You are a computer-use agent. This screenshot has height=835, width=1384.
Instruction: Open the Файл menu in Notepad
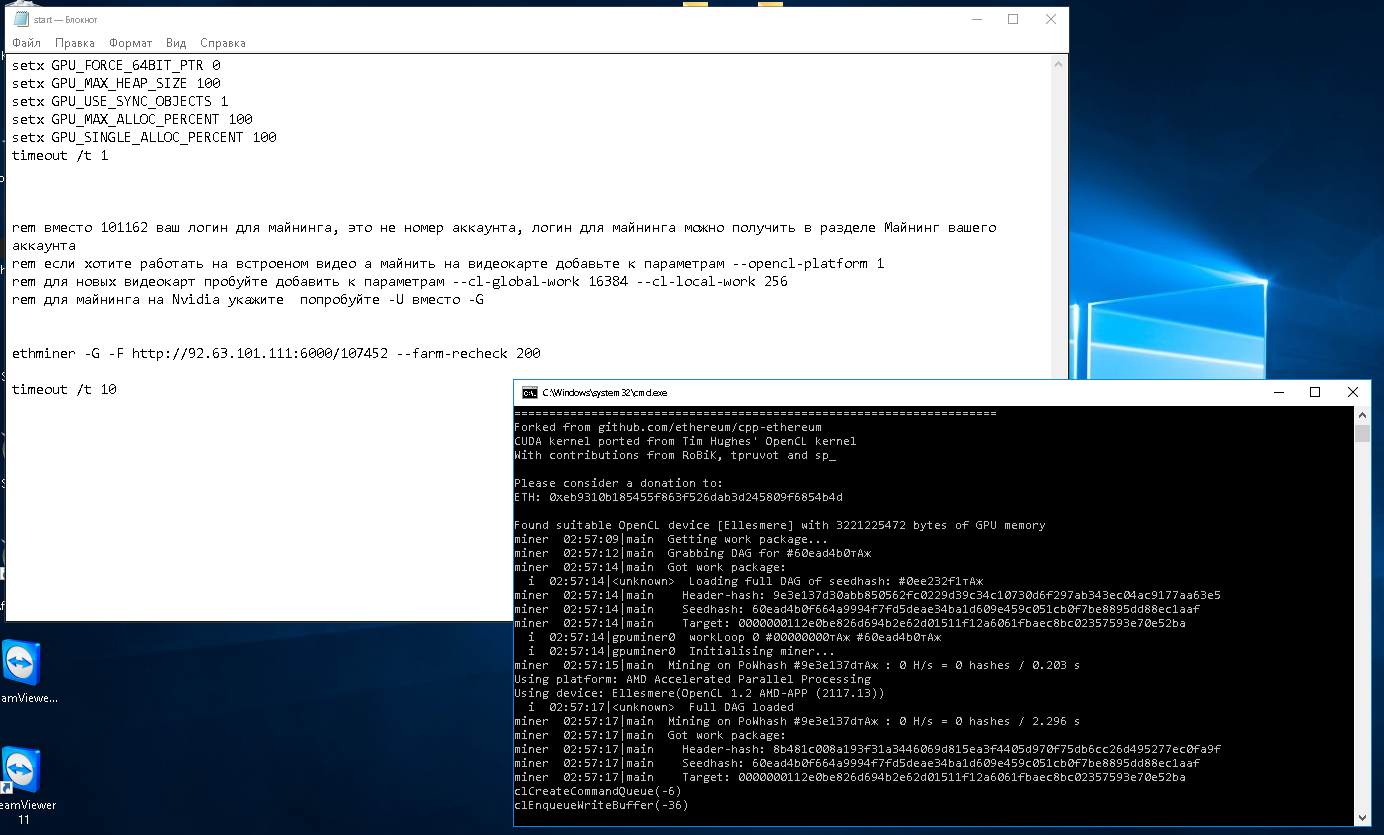(x=26, y=43)
